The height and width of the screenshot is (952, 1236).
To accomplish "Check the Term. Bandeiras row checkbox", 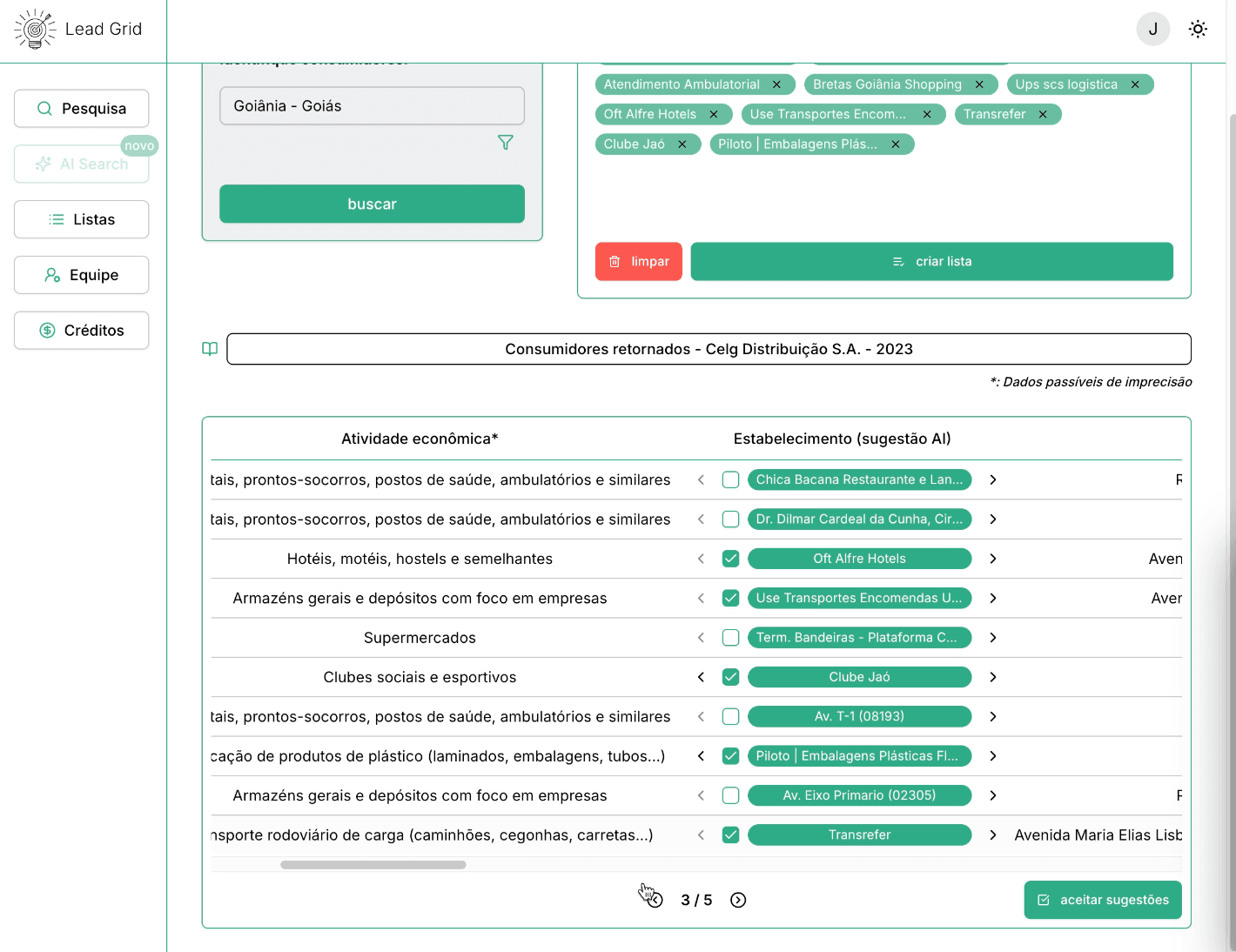I will [730, 638].
